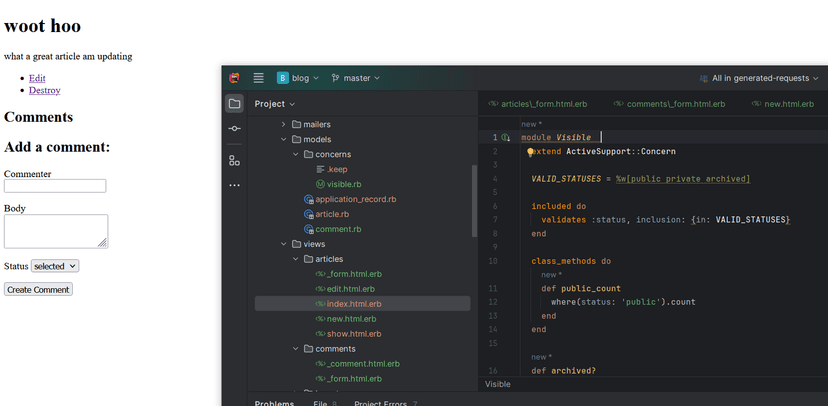Click the RubyMine application logo icon

tap(234, 78)
